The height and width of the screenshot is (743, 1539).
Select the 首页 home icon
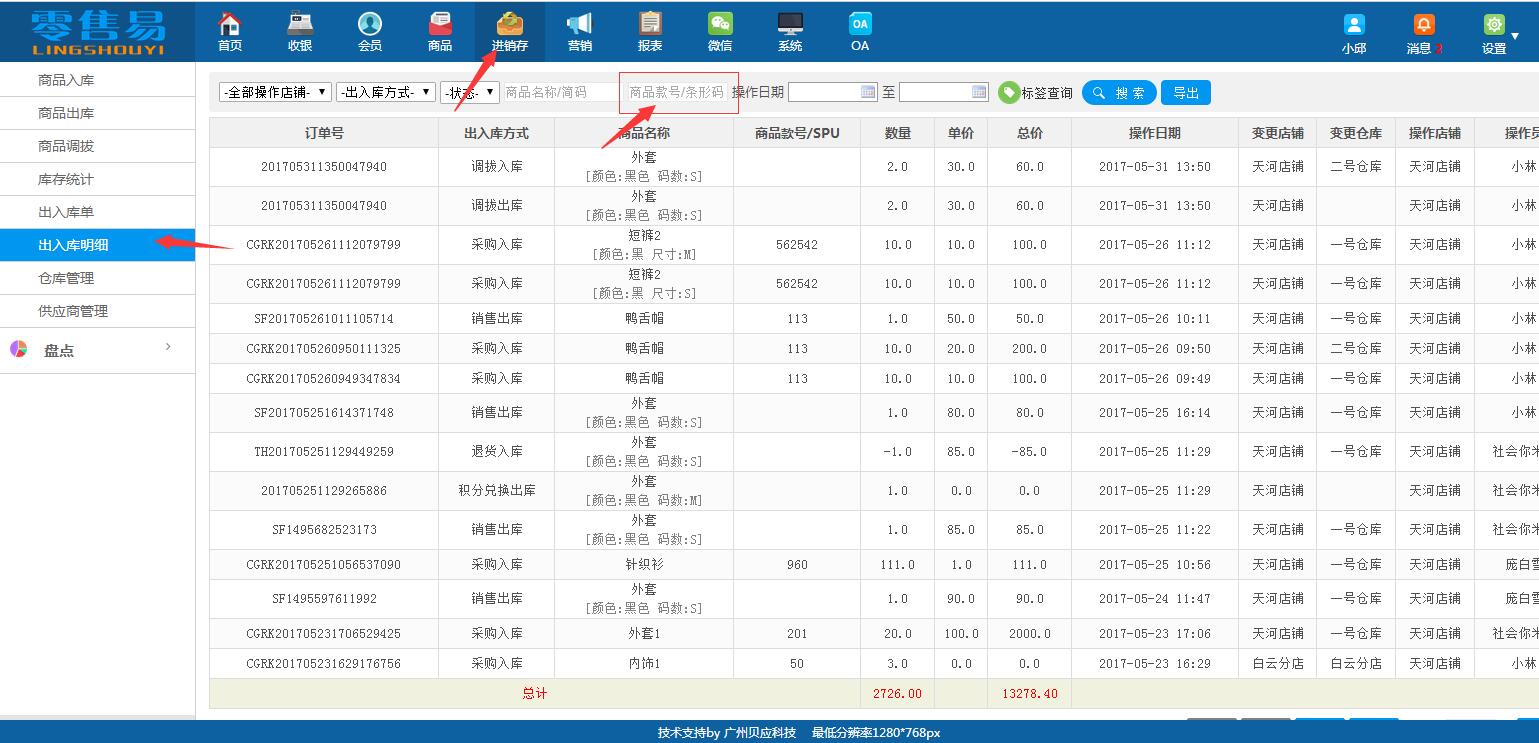tap(229, 30)
